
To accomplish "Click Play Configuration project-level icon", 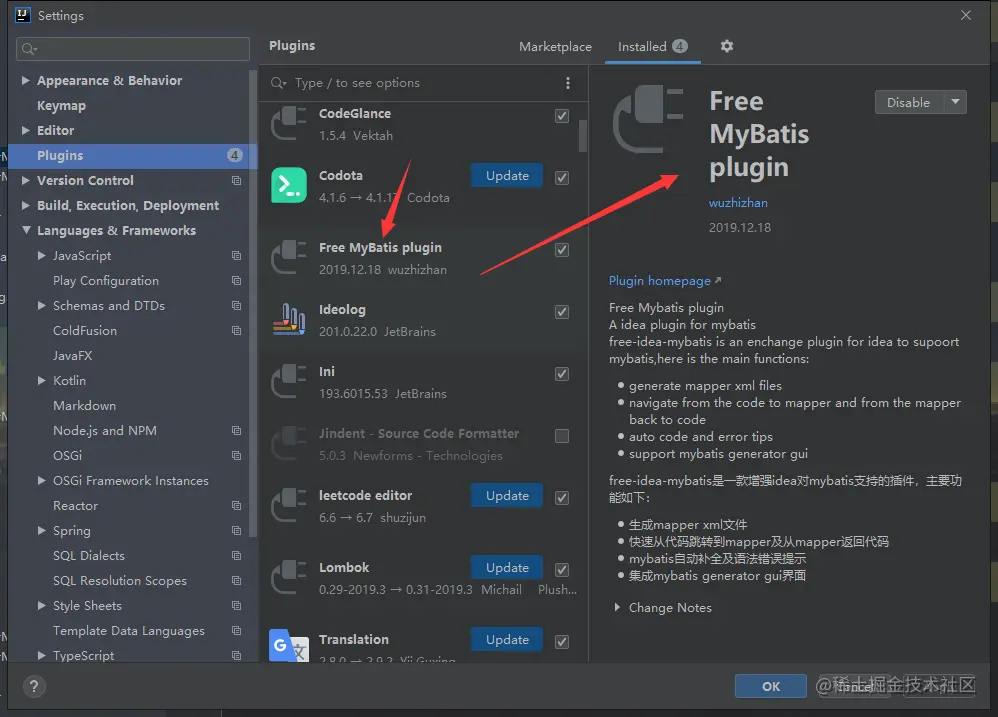I will click(x=236, y=281).
